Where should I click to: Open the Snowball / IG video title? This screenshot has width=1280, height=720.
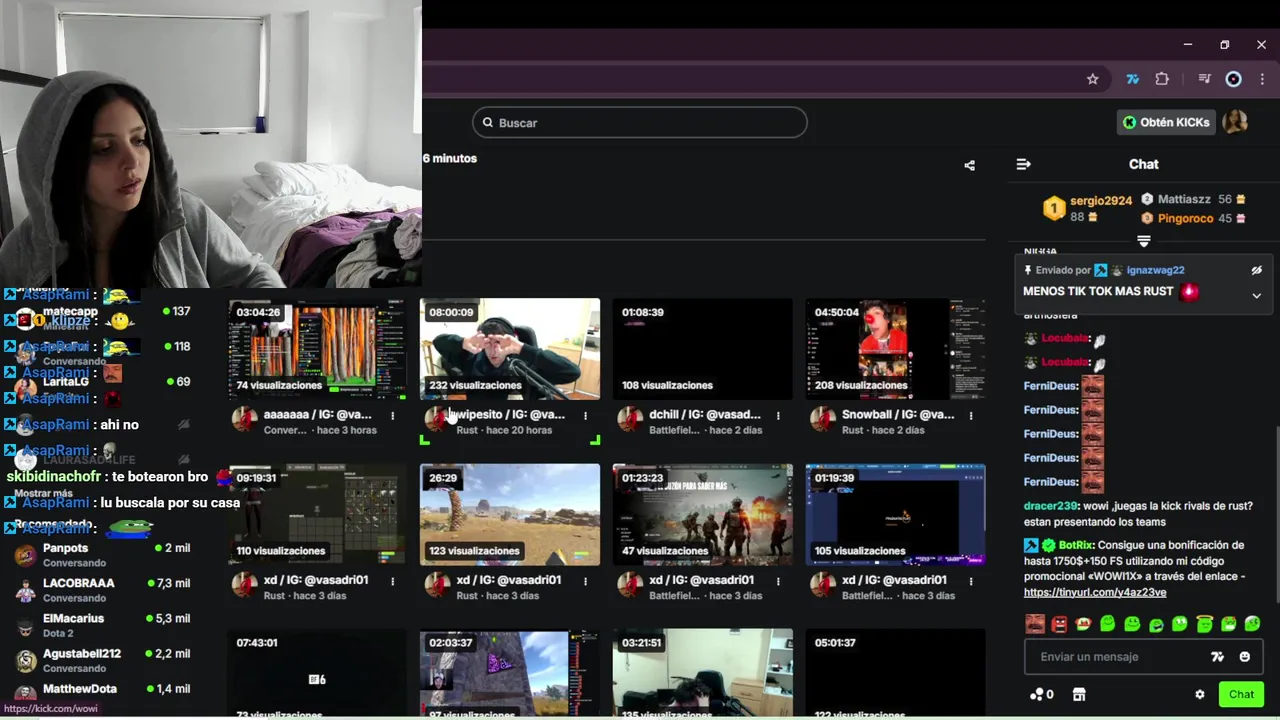pyautogui.click(x=898, y=414)
